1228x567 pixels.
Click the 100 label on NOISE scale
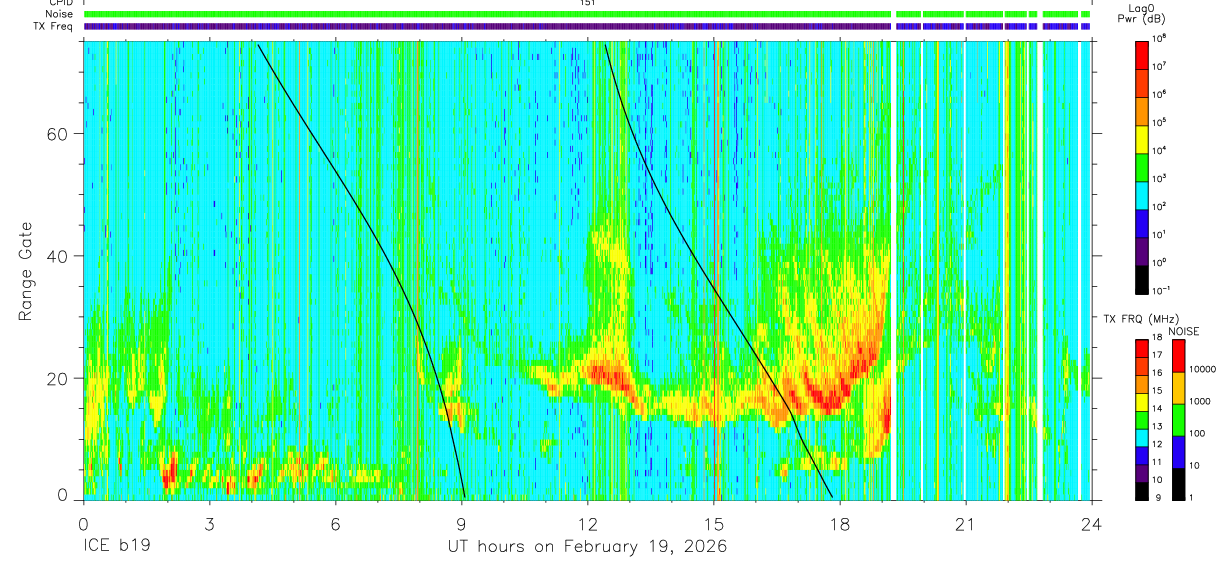(x=1197, y=433)
